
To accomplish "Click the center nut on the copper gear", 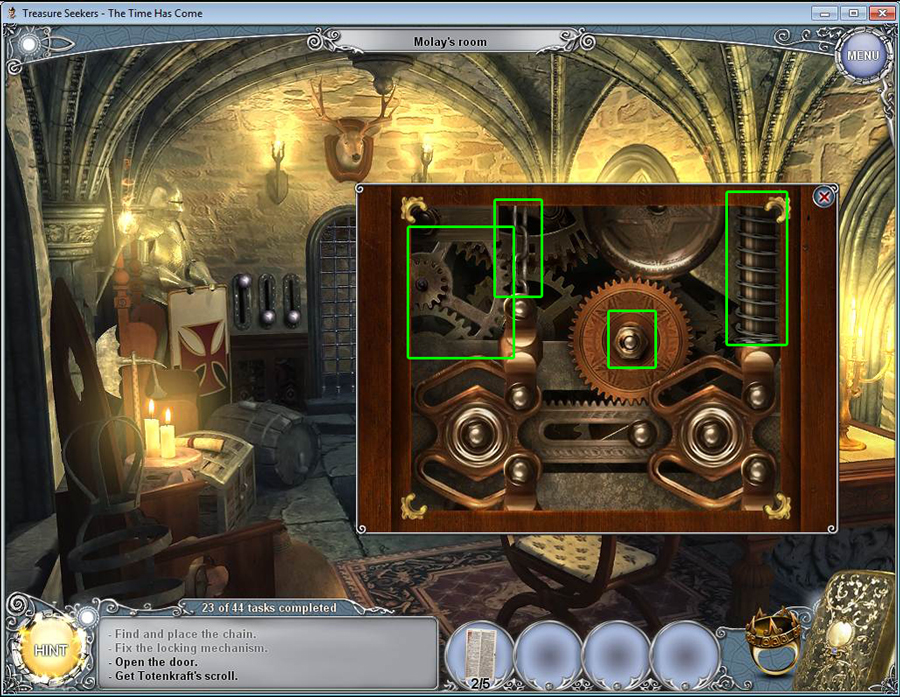I will (632, 340).
